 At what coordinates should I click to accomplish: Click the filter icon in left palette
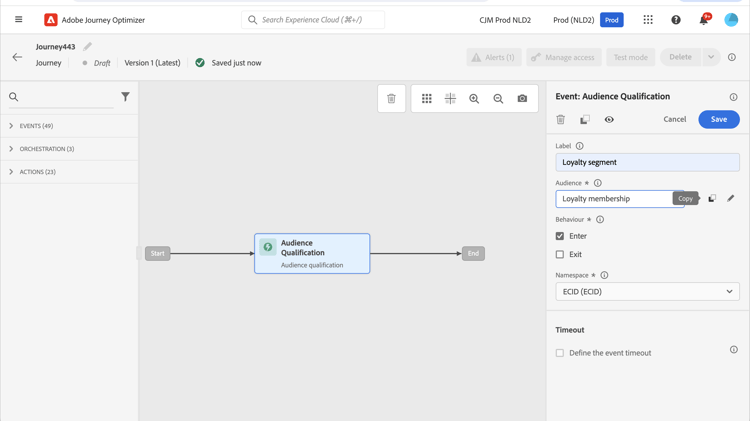coord(125,97)
